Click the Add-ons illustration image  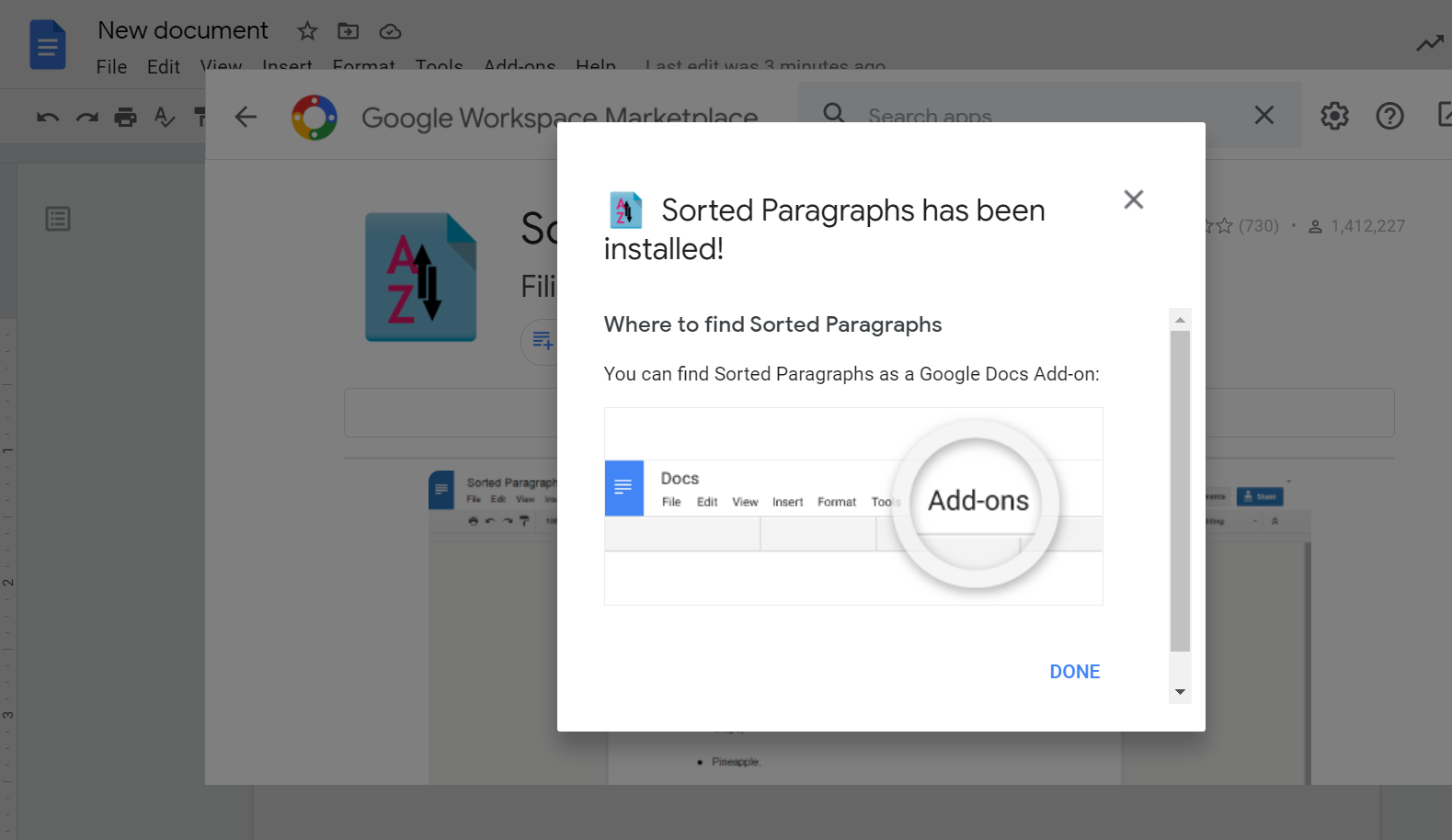[853, 506]
